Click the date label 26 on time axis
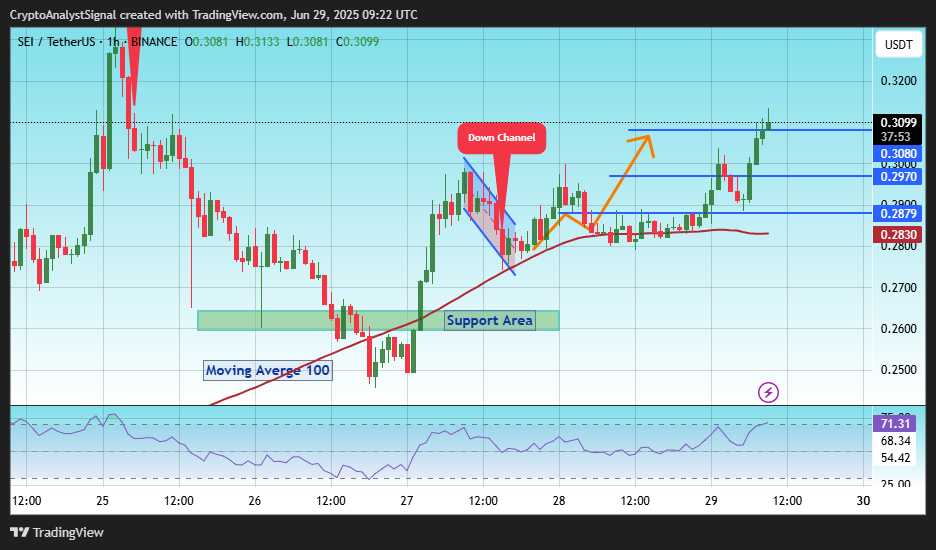The image size is (936, 550). [x=255, y=500]
